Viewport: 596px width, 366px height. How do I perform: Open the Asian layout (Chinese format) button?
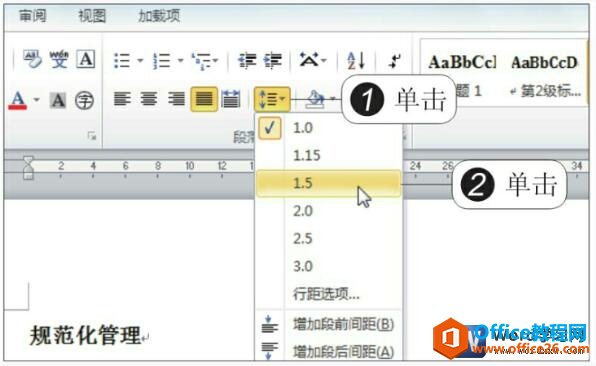(x=313, y=60)
